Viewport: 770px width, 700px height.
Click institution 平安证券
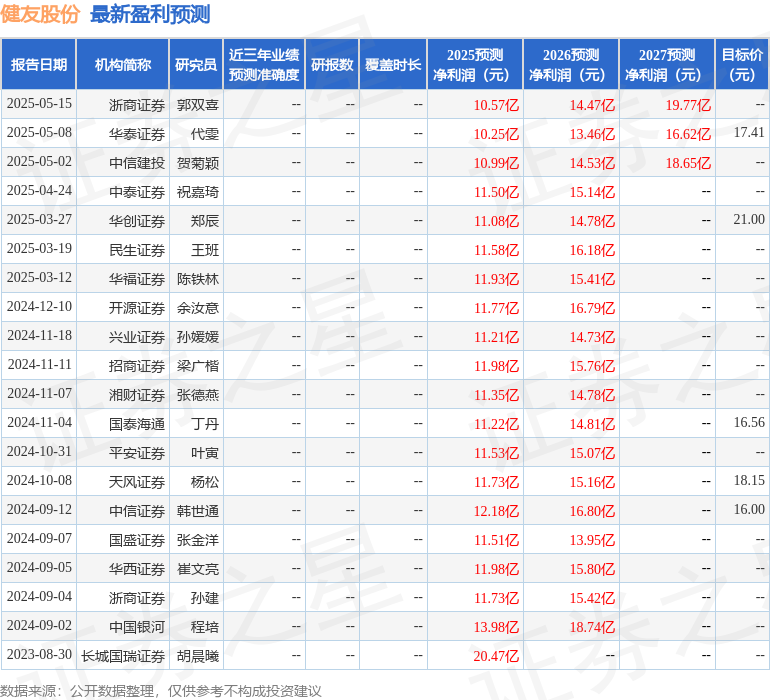click(137, 453)
